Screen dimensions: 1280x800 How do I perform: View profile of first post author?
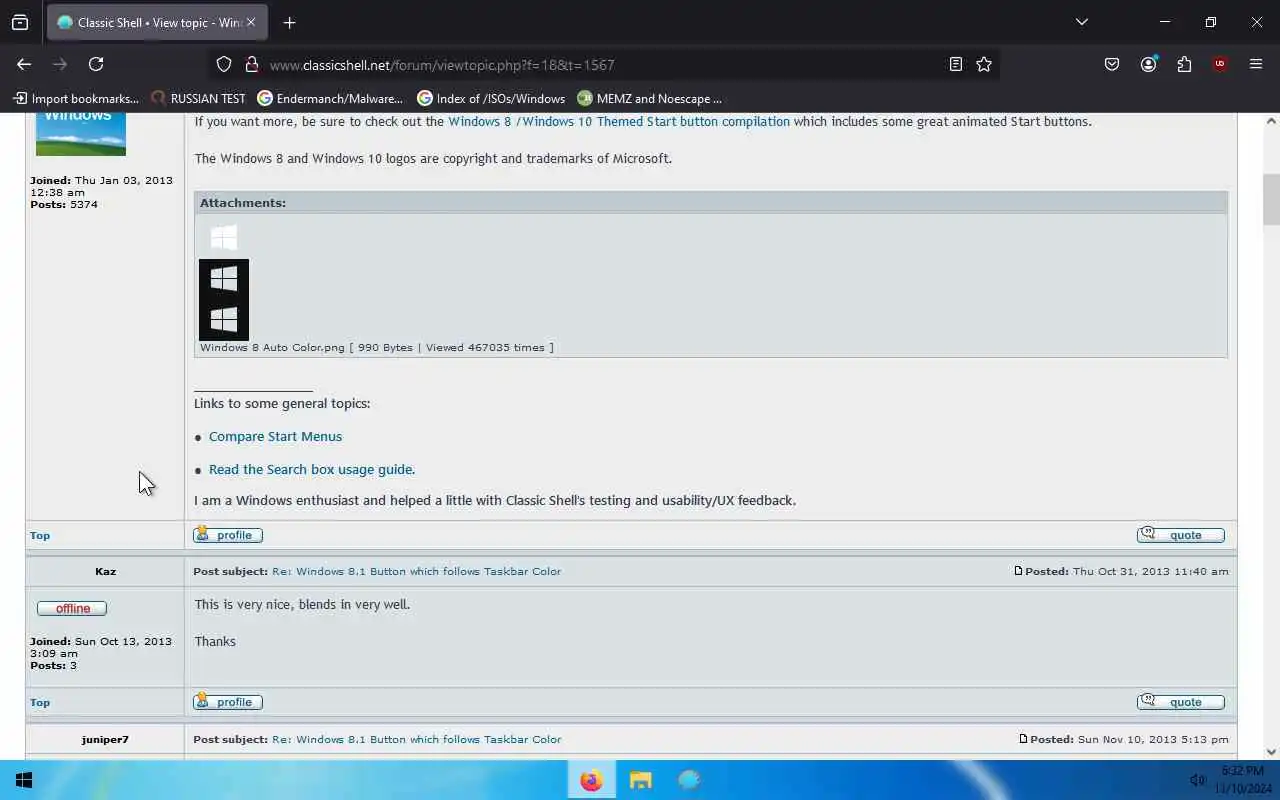(228, 535)
